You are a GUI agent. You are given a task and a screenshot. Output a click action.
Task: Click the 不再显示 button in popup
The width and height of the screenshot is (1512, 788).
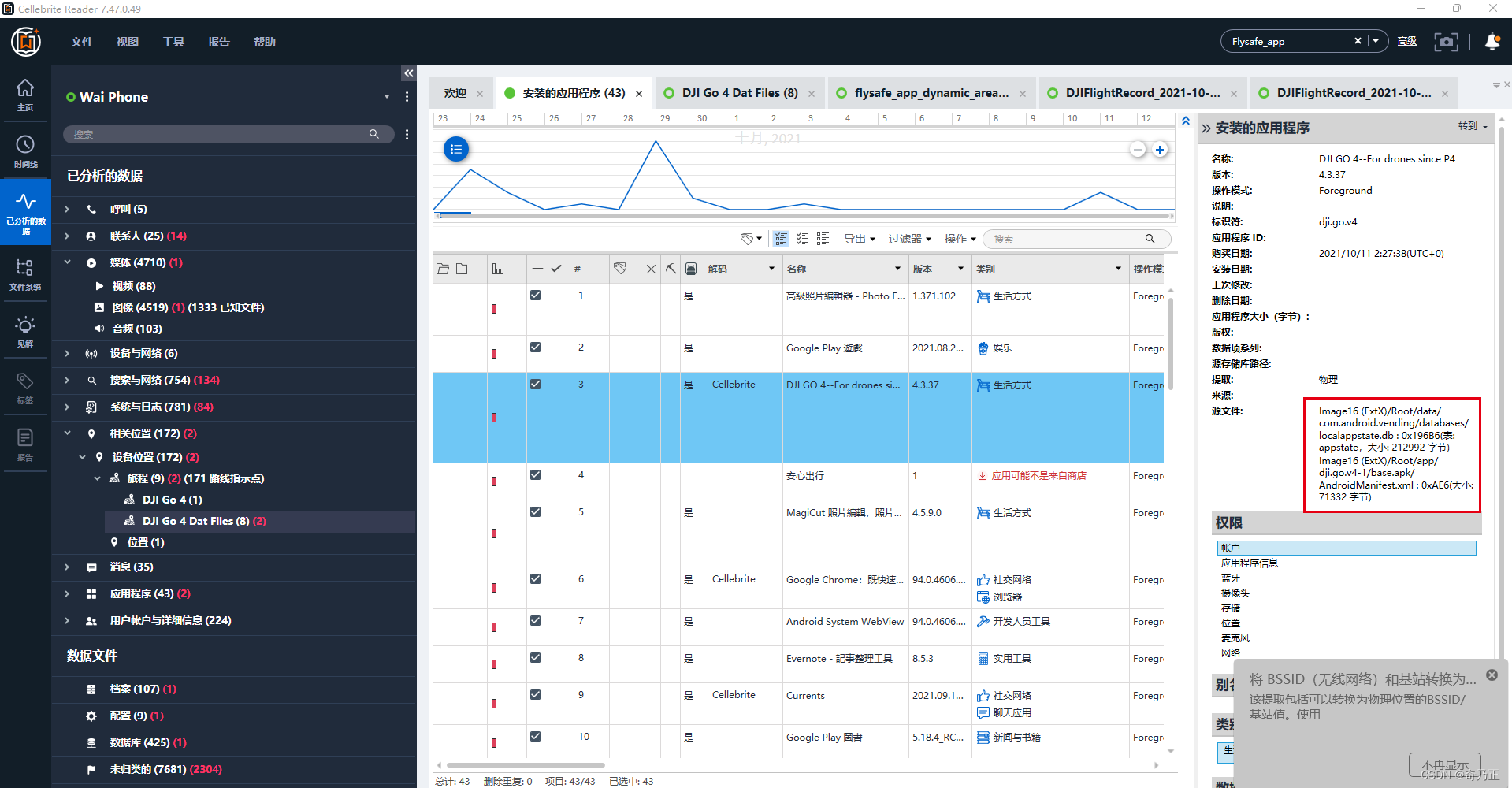pos(1445,764)
